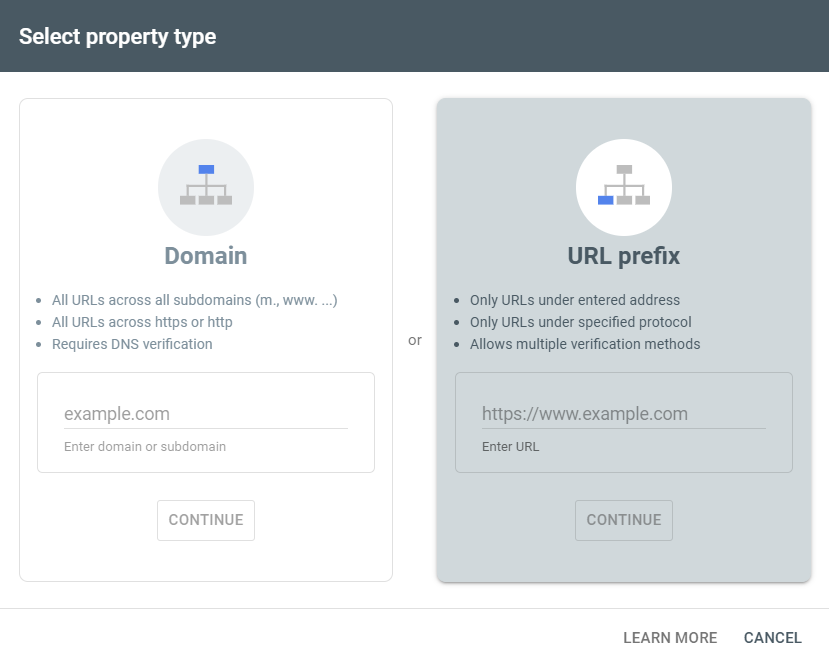Focus the https://www.example.com URL field
Screen dimensions: 829x665
tap(623, 414)
